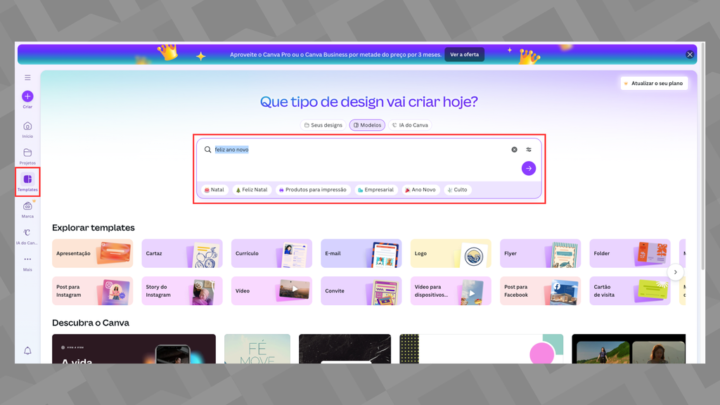Select the Modelos tab

367,125
